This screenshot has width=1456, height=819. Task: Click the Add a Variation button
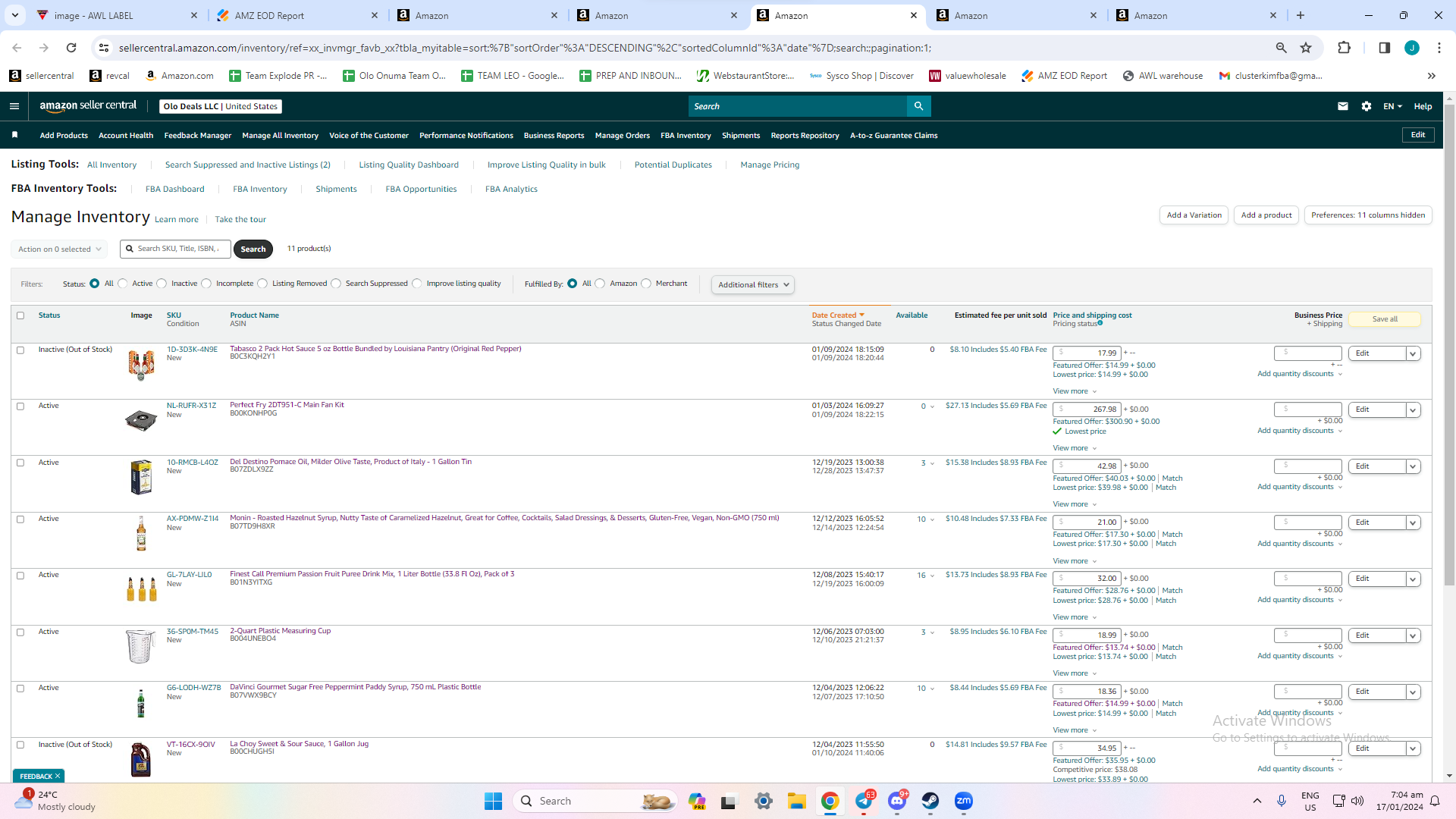pyautogui.click(x=1194, y=215)
